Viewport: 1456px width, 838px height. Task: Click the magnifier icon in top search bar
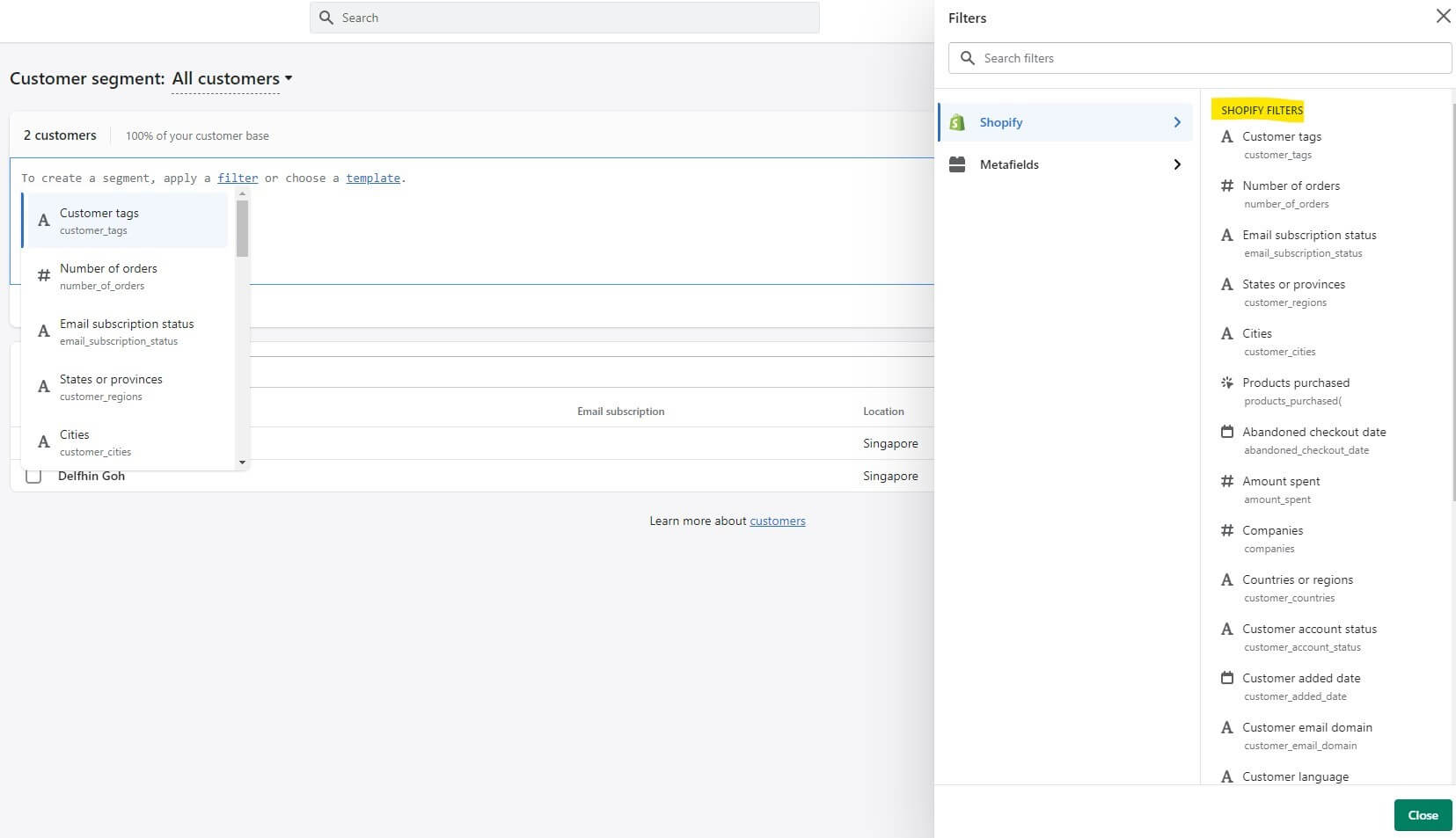click(326, 18)
